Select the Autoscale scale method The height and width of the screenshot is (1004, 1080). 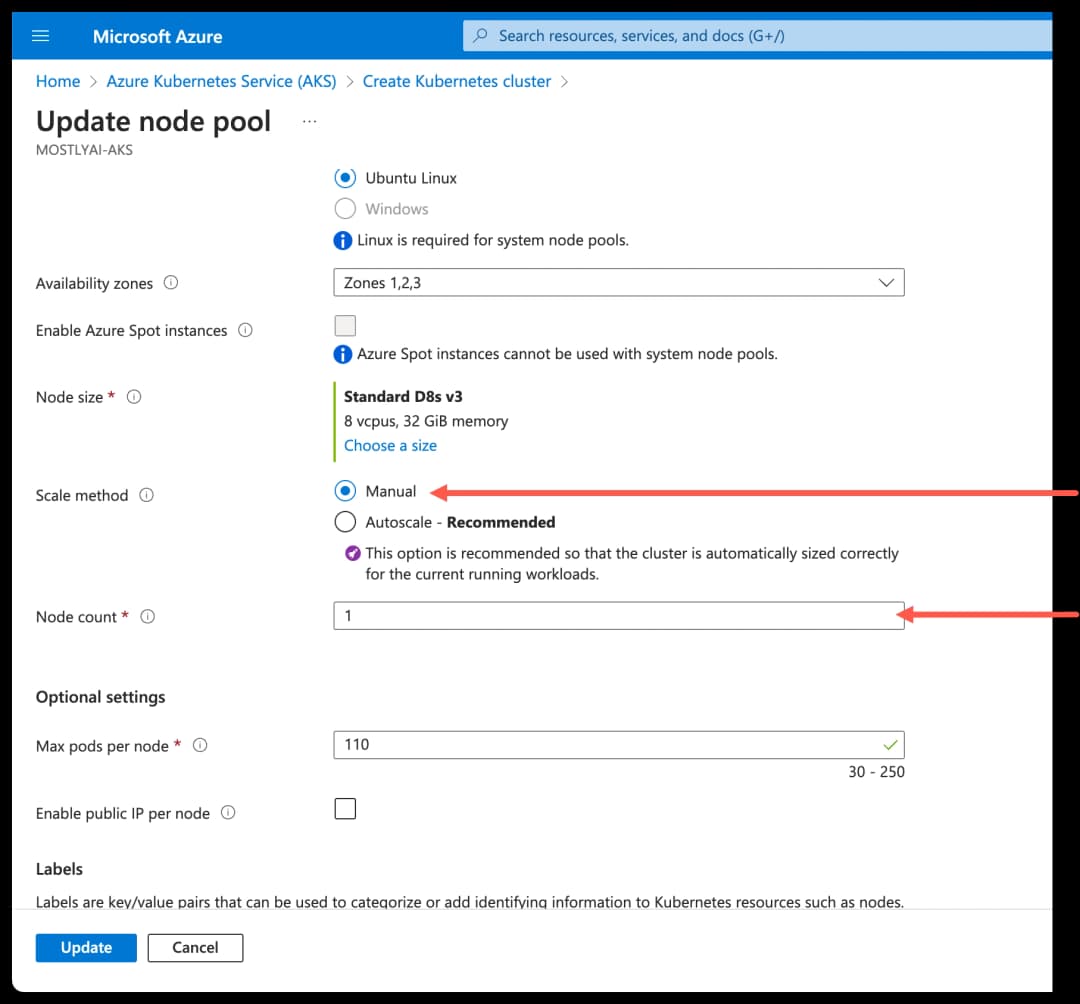pos(344,521)
